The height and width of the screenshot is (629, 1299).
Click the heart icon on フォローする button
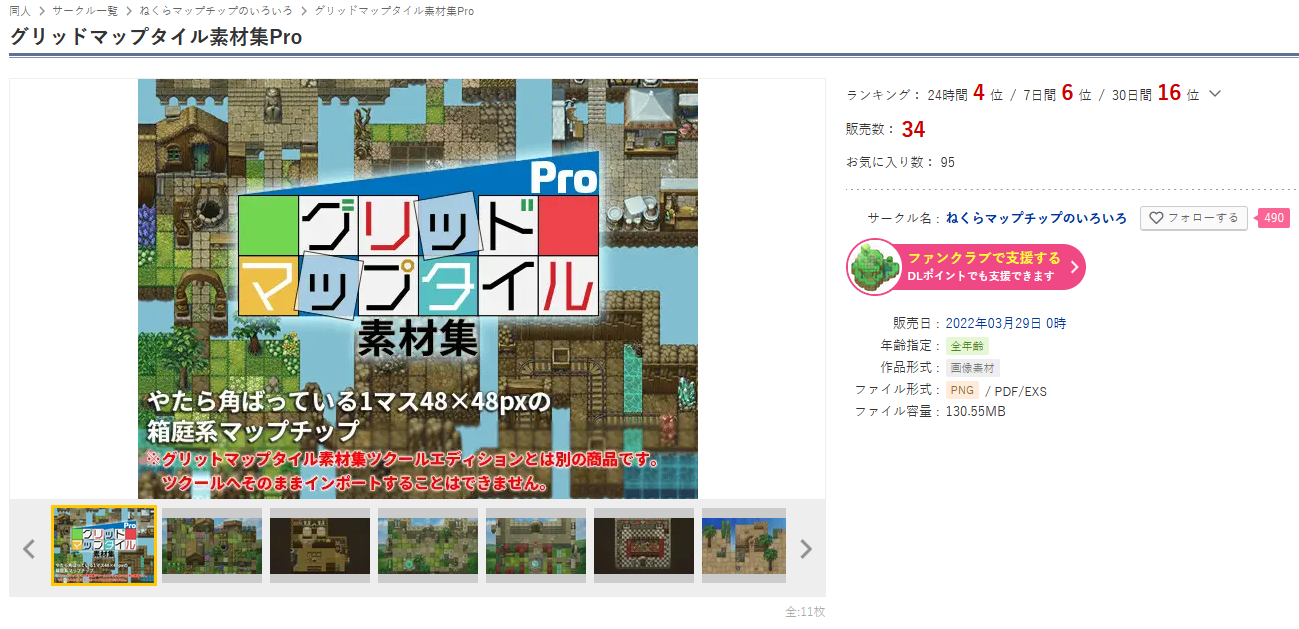[1156, 218]
